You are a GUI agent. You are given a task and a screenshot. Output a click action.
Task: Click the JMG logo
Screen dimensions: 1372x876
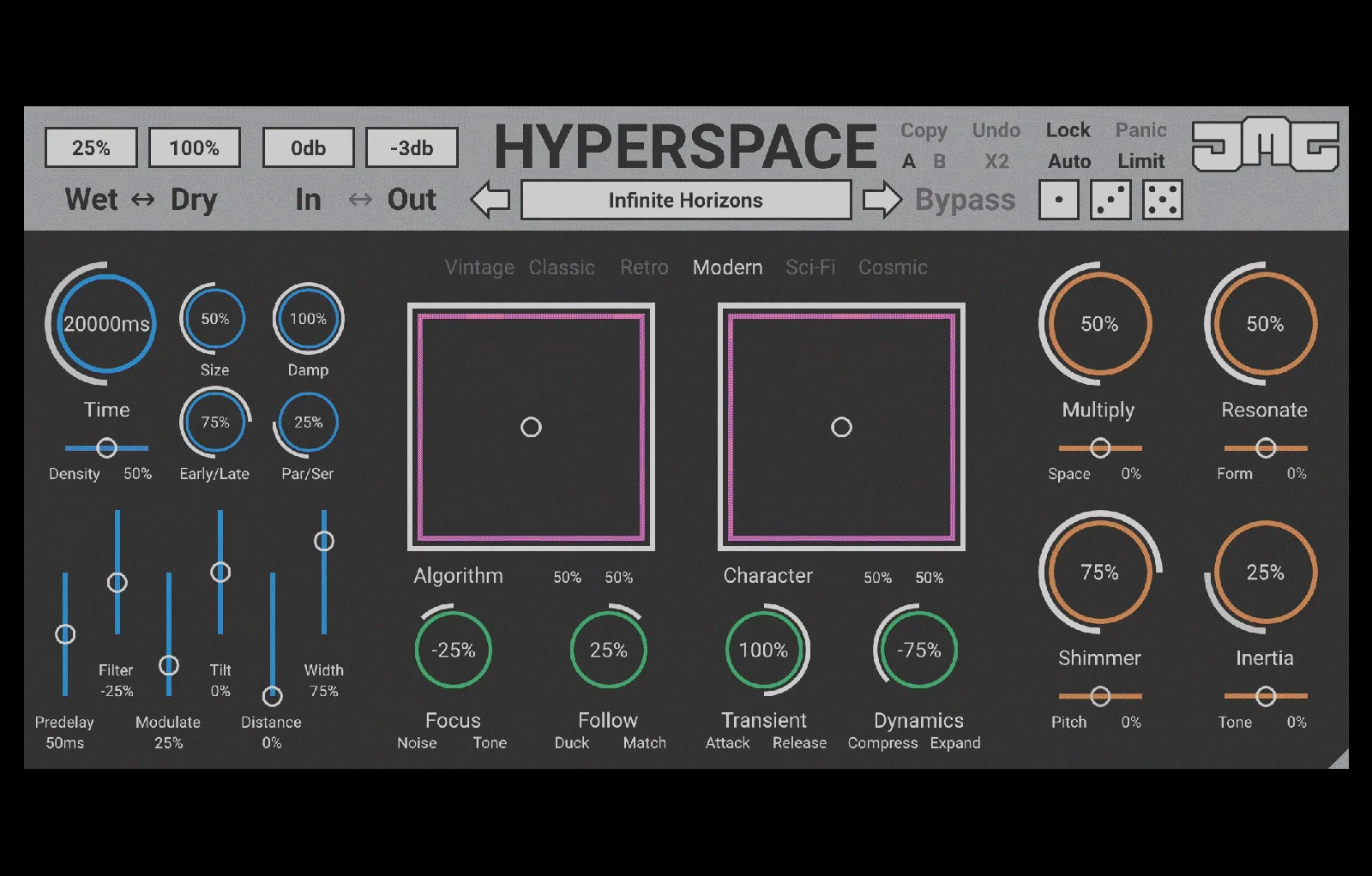pos(1266,144)
